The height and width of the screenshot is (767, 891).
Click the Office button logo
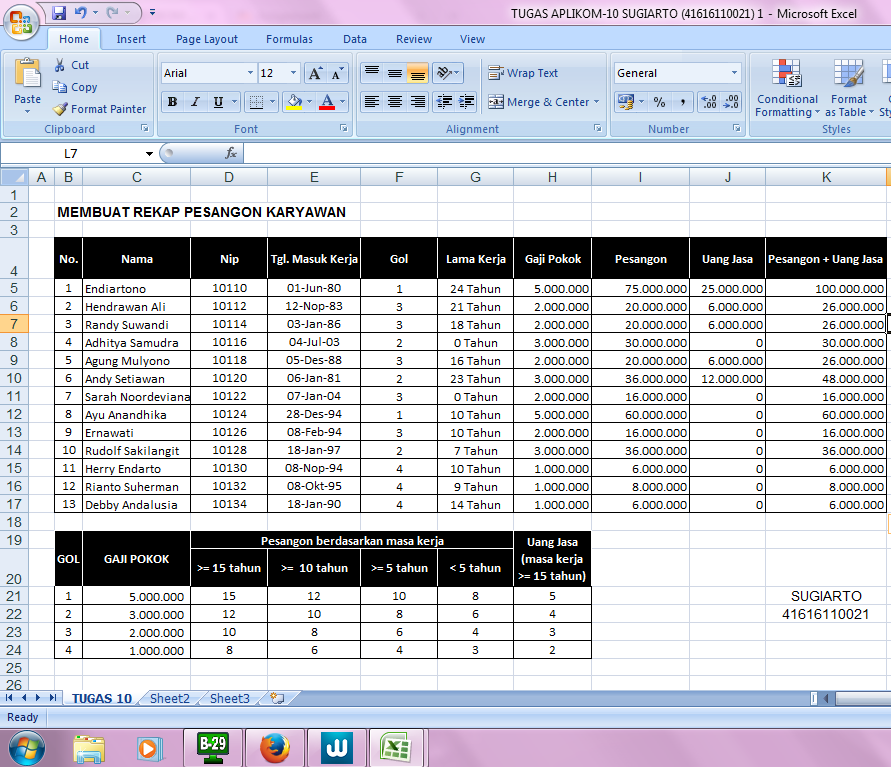click(x=20, y=23)
